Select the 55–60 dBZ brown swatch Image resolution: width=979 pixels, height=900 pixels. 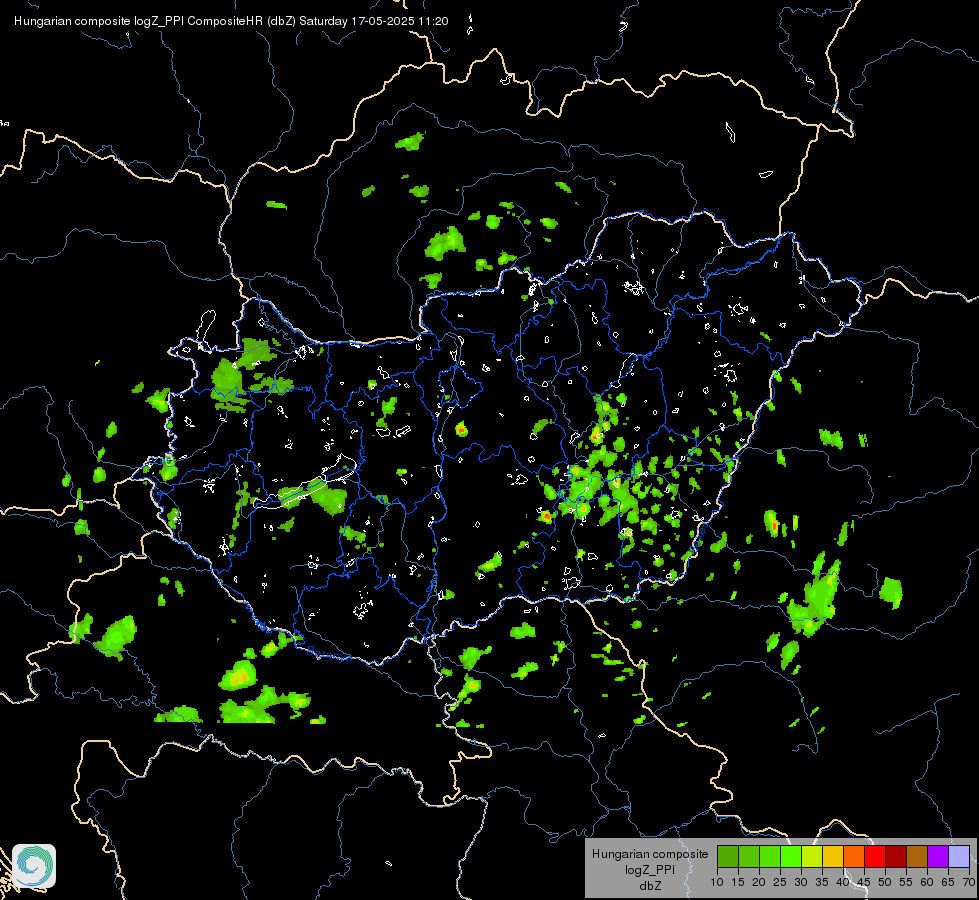point(917,856)
